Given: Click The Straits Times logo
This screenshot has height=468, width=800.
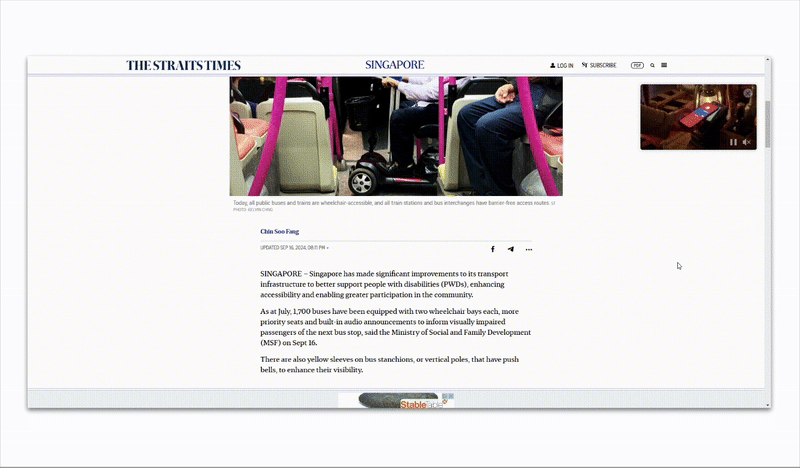Looking at the screenshot, I should 184,65.
